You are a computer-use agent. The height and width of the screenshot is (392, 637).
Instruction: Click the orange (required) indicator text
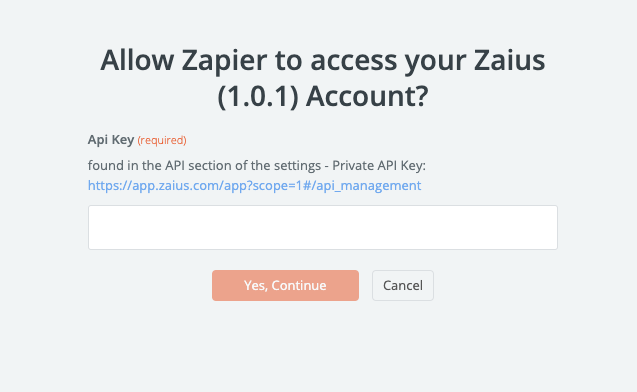coord(162,140)
